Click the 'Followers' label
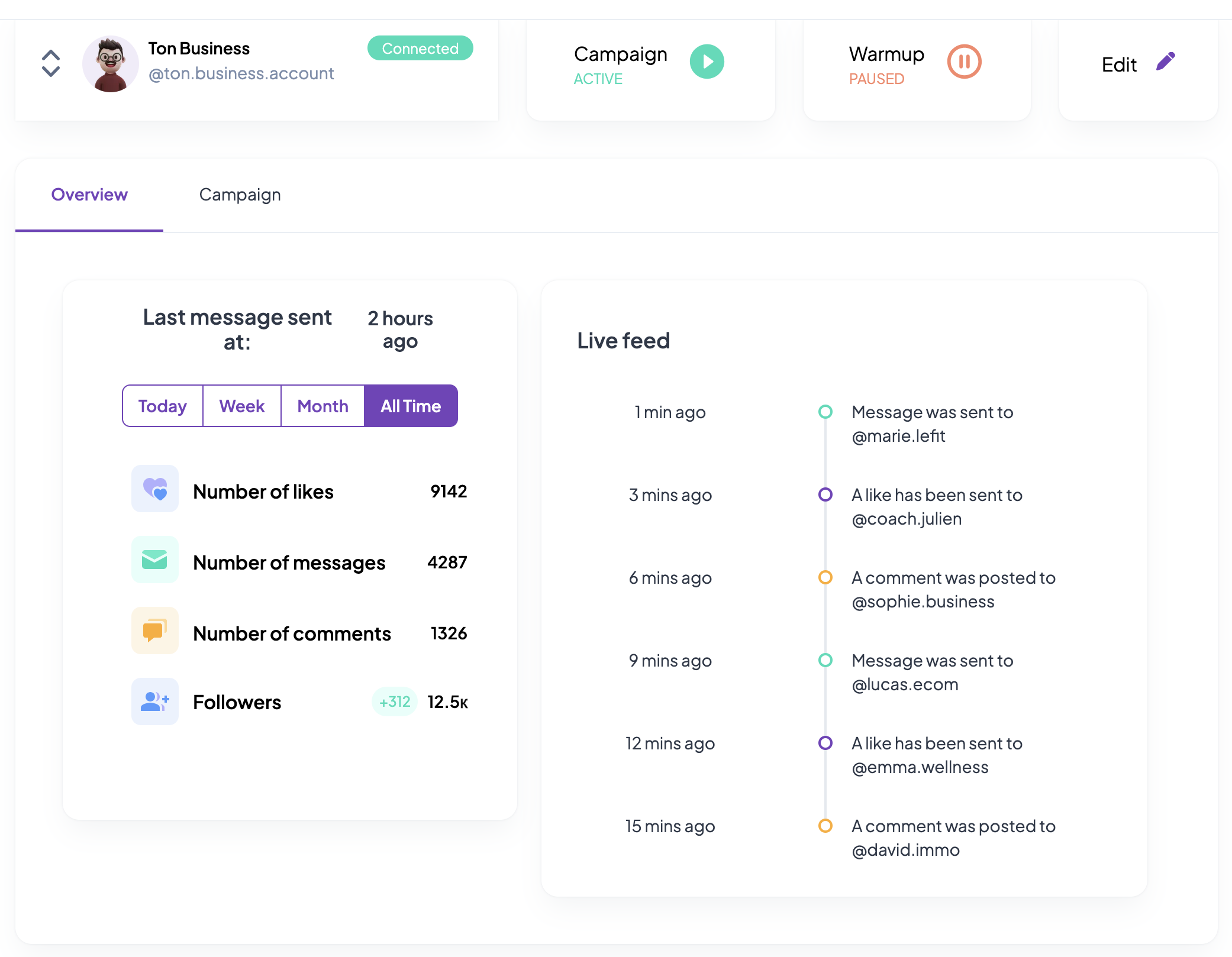The image size is (1232, 957). pyautogui.click(x=237, y=702)
